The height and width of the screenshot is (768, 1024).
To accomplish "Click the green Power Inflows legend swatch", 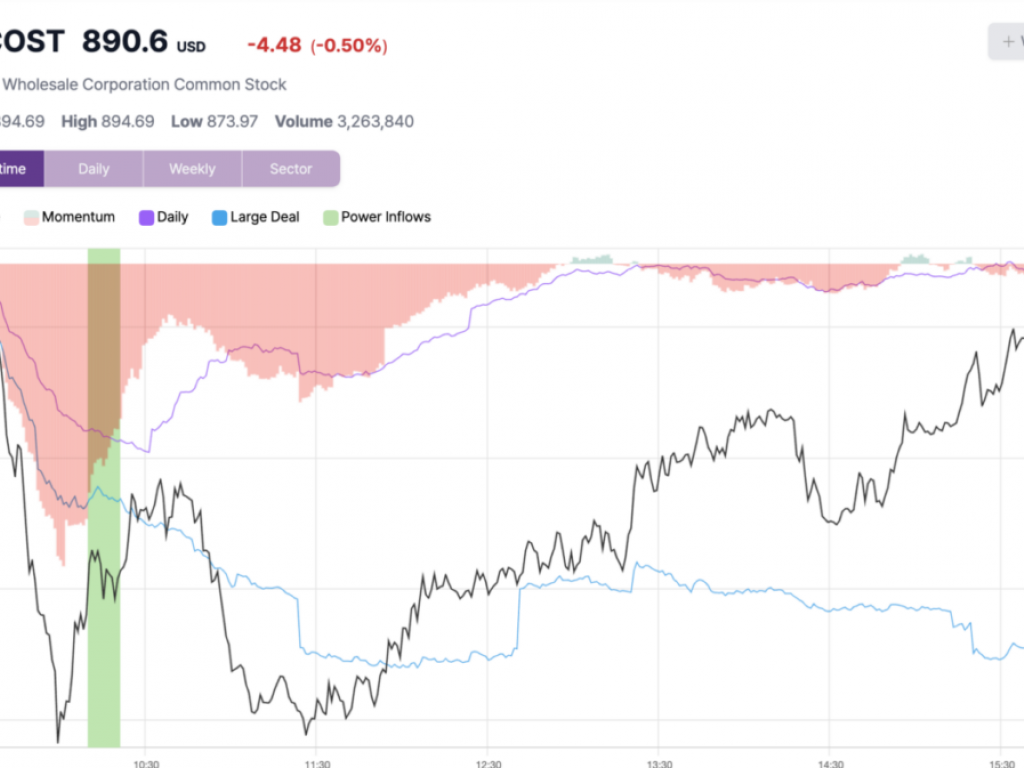I will pos(331,217).
